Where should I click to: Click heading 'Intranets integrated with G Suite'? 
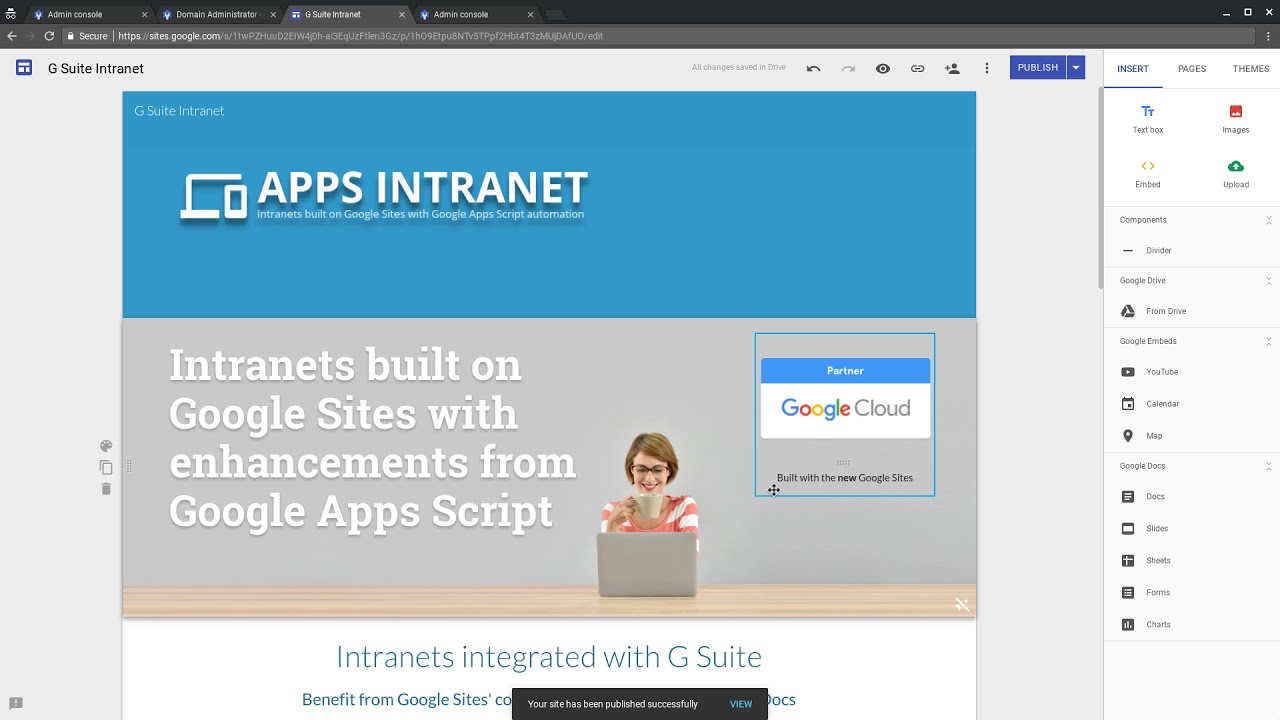(x=549, y=657)
